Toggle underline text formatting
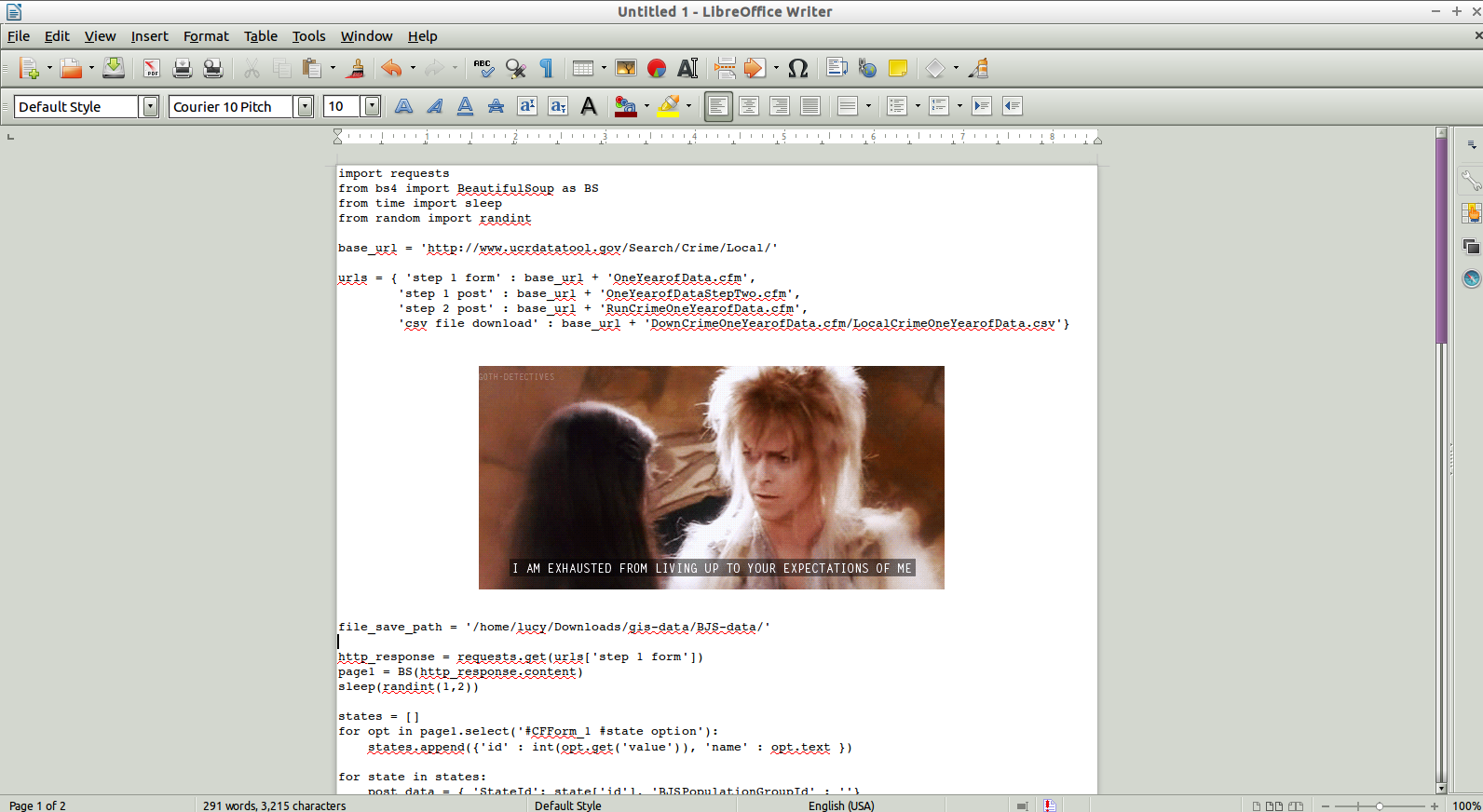 pyautogui.click(x=465, y=106)
